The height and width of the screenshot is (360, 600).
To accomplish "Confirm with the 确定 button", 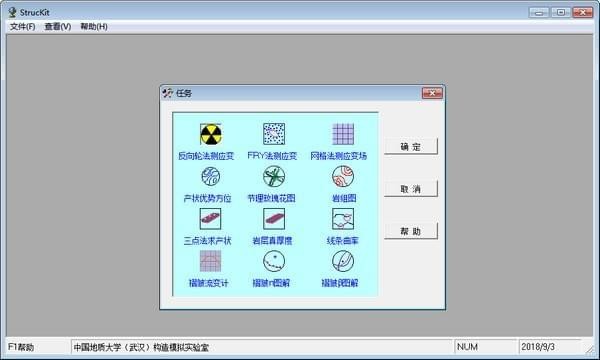I will pos(411,147).
